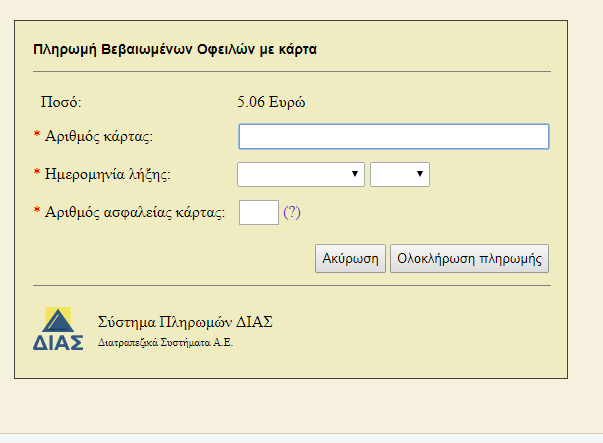Click the Ολοκλήρωση πληρωμής button
This screenshot has width=603, height=443.
click(x=470, y=258)
